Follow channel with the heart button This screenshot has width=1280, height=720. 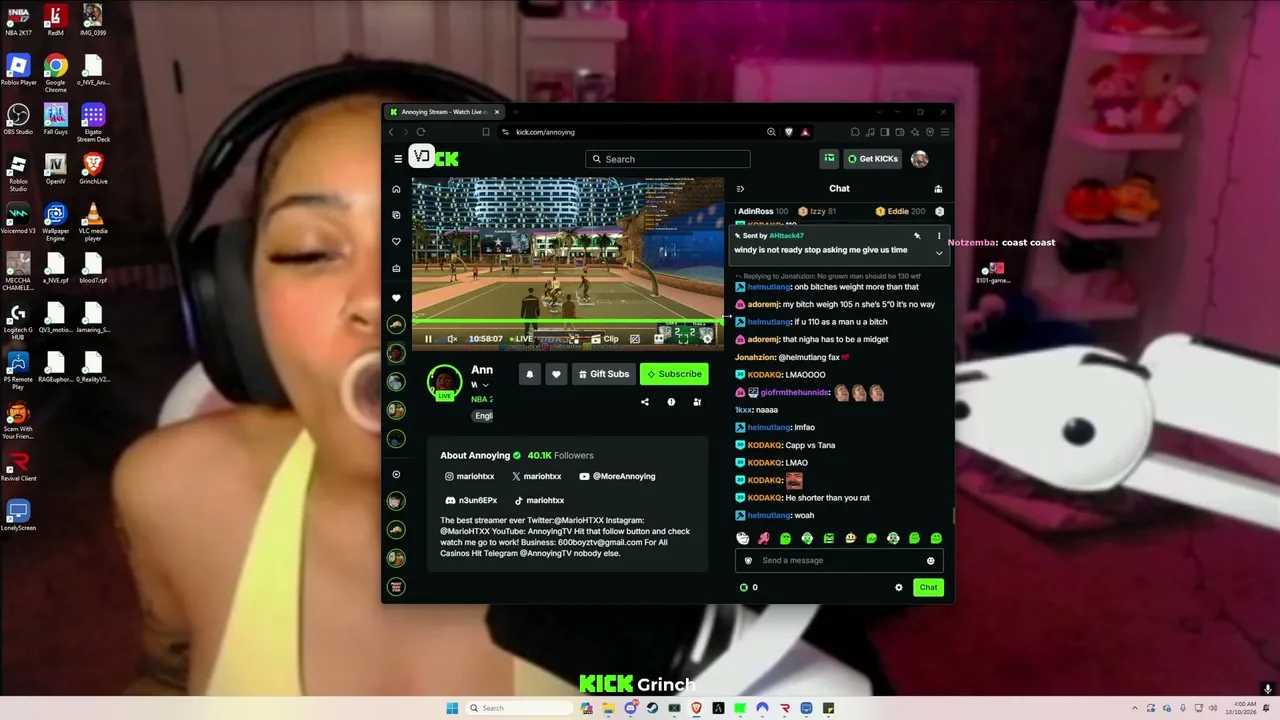(557, 374)
